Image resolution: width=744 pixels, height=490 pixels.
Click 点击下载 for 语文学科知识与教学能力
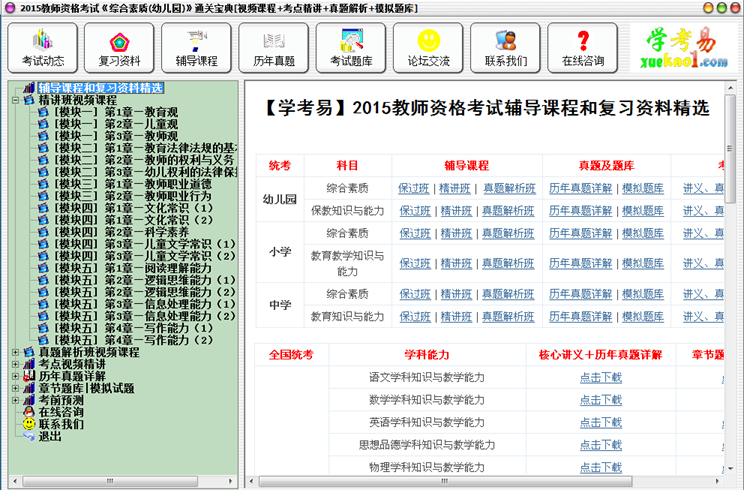coord(601,378)
